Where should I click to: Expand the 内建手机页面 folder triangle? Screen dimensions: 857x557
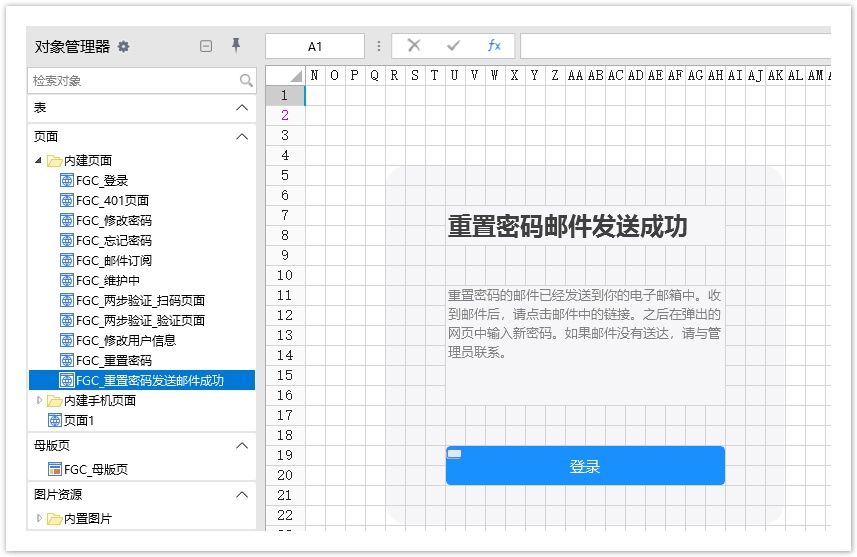pos(39,400)
